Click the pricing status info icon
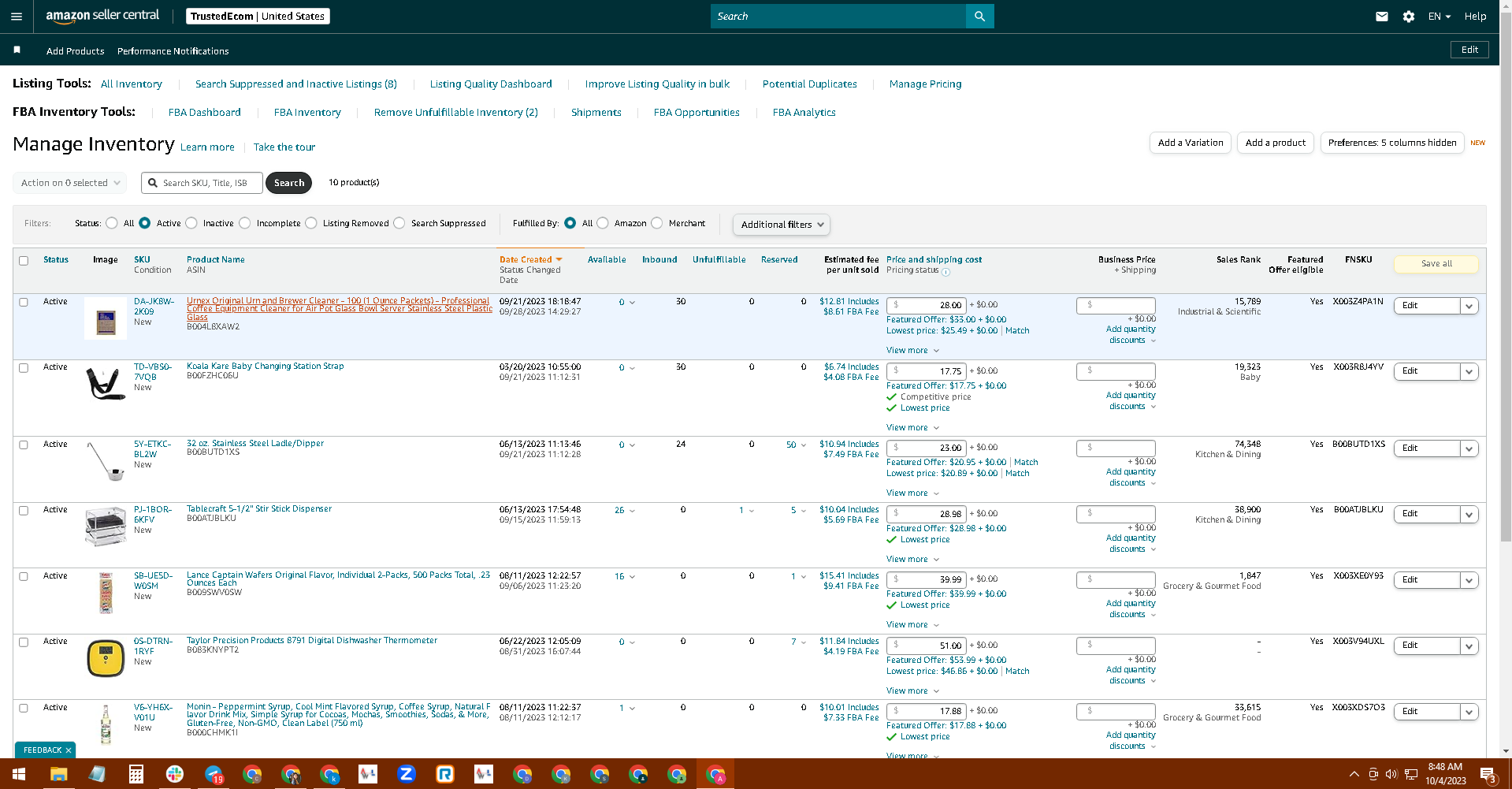The height and width of the screenshot is (789, 1512). (945, 272)
